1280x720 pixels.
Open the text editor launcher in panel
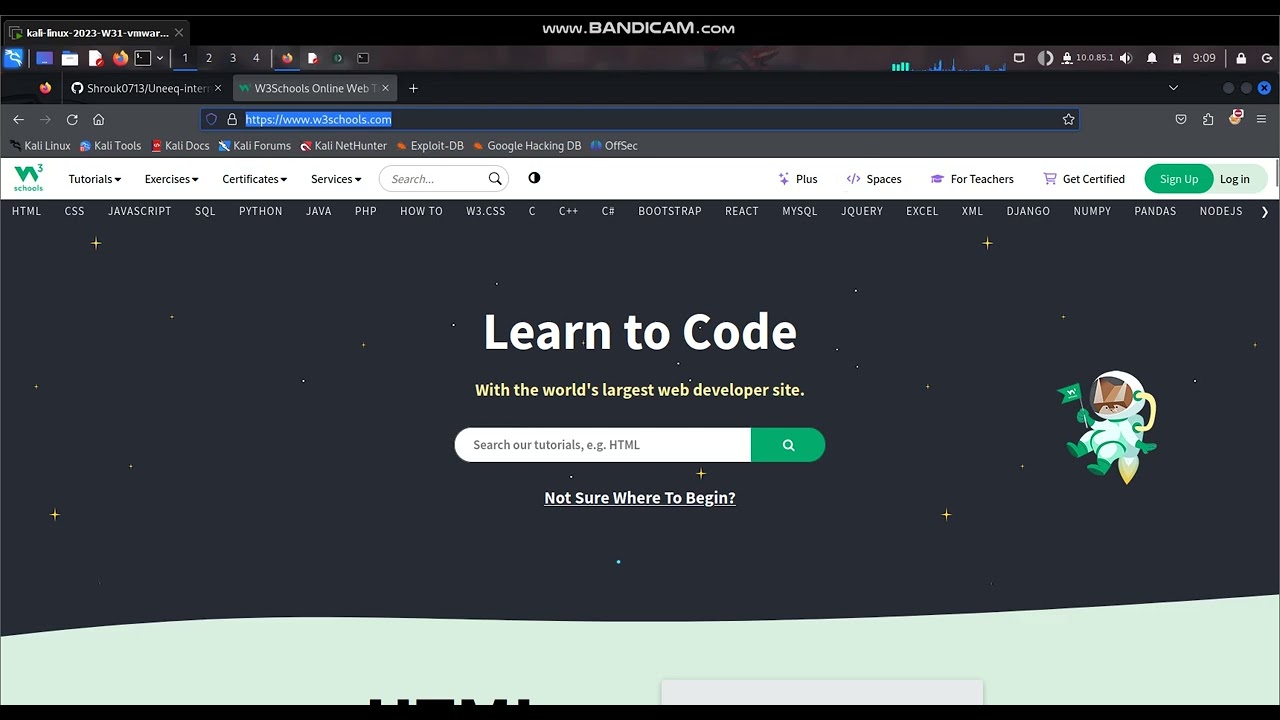tap(95, 58)
